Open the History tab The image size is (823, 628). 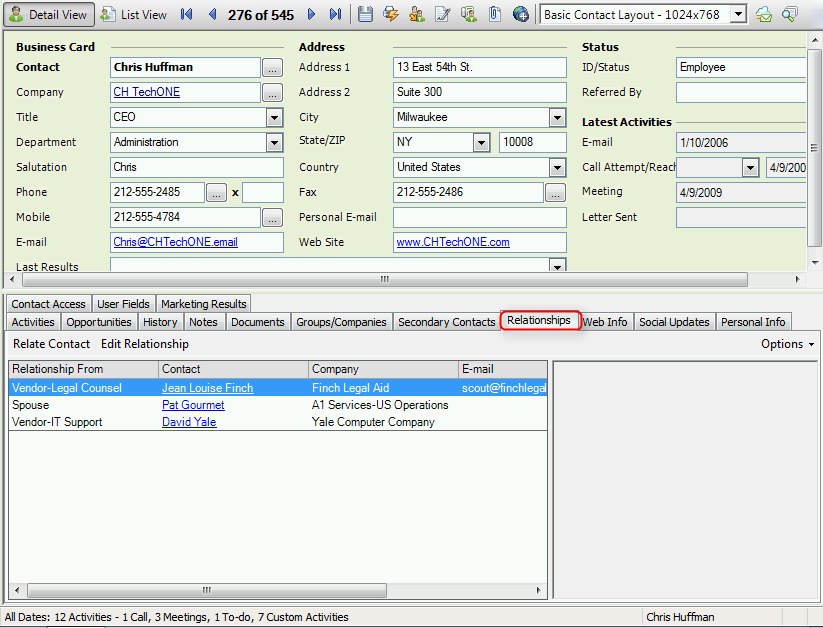click(160, 322)
